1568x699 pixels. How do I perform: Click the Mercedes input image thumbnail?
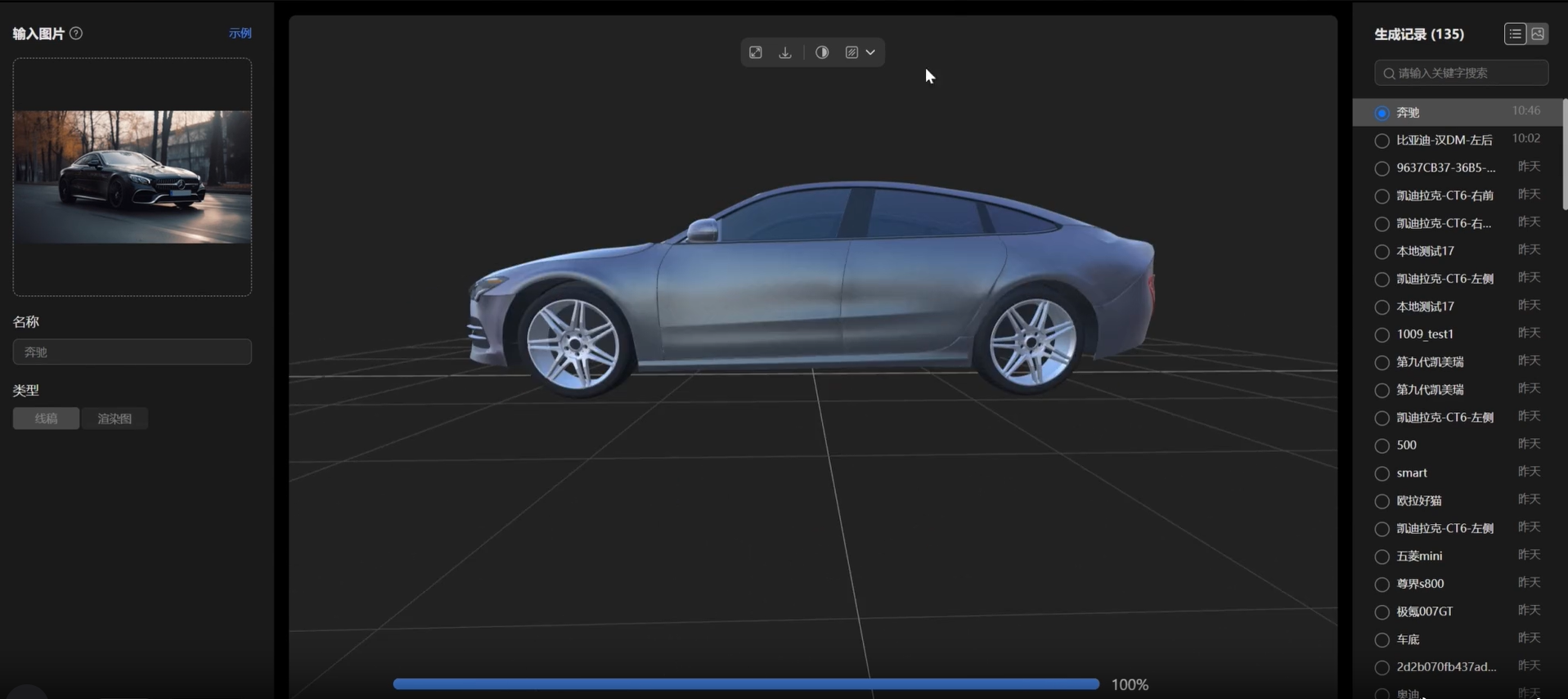point(132,177)
